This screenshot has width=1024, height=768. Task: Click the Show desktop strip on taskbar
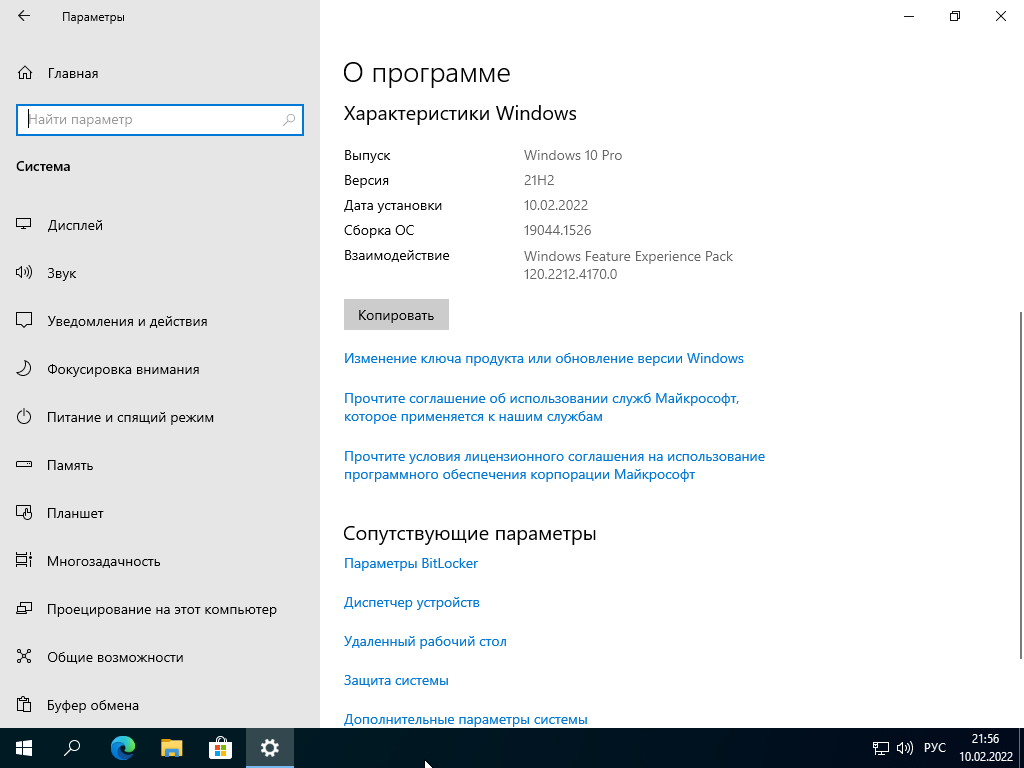[x=1021, y=748]
